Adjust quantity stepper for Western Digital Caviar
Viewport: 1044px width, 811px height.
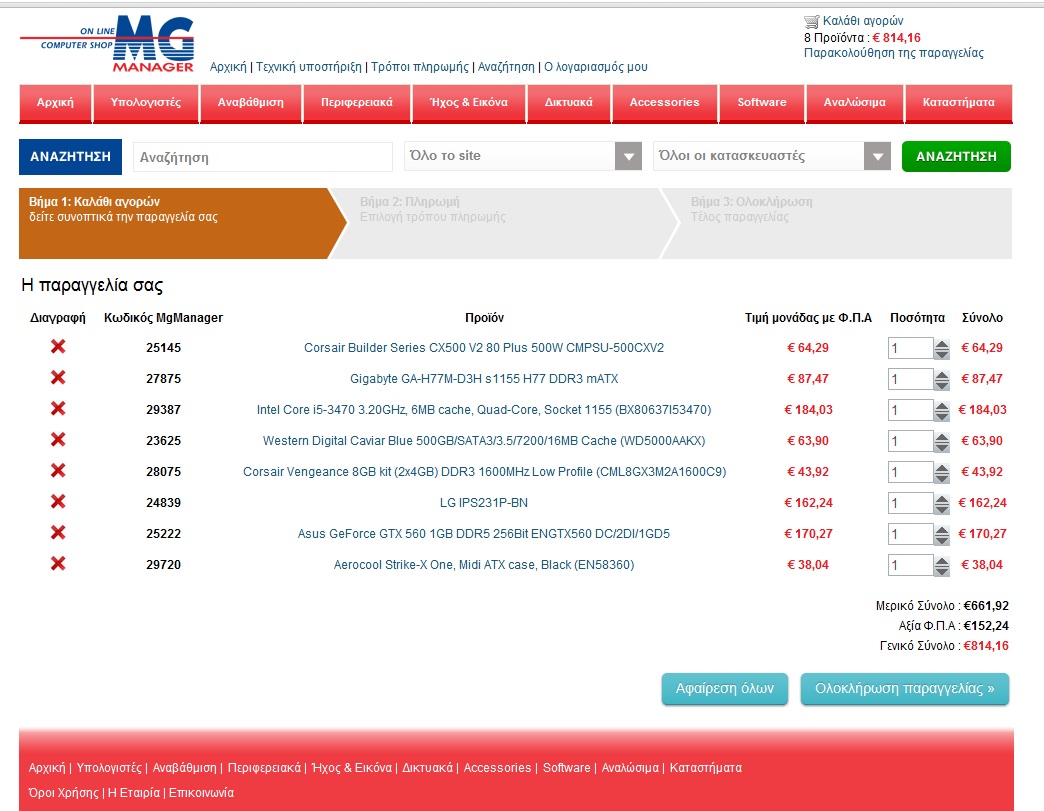pos(941,441)
